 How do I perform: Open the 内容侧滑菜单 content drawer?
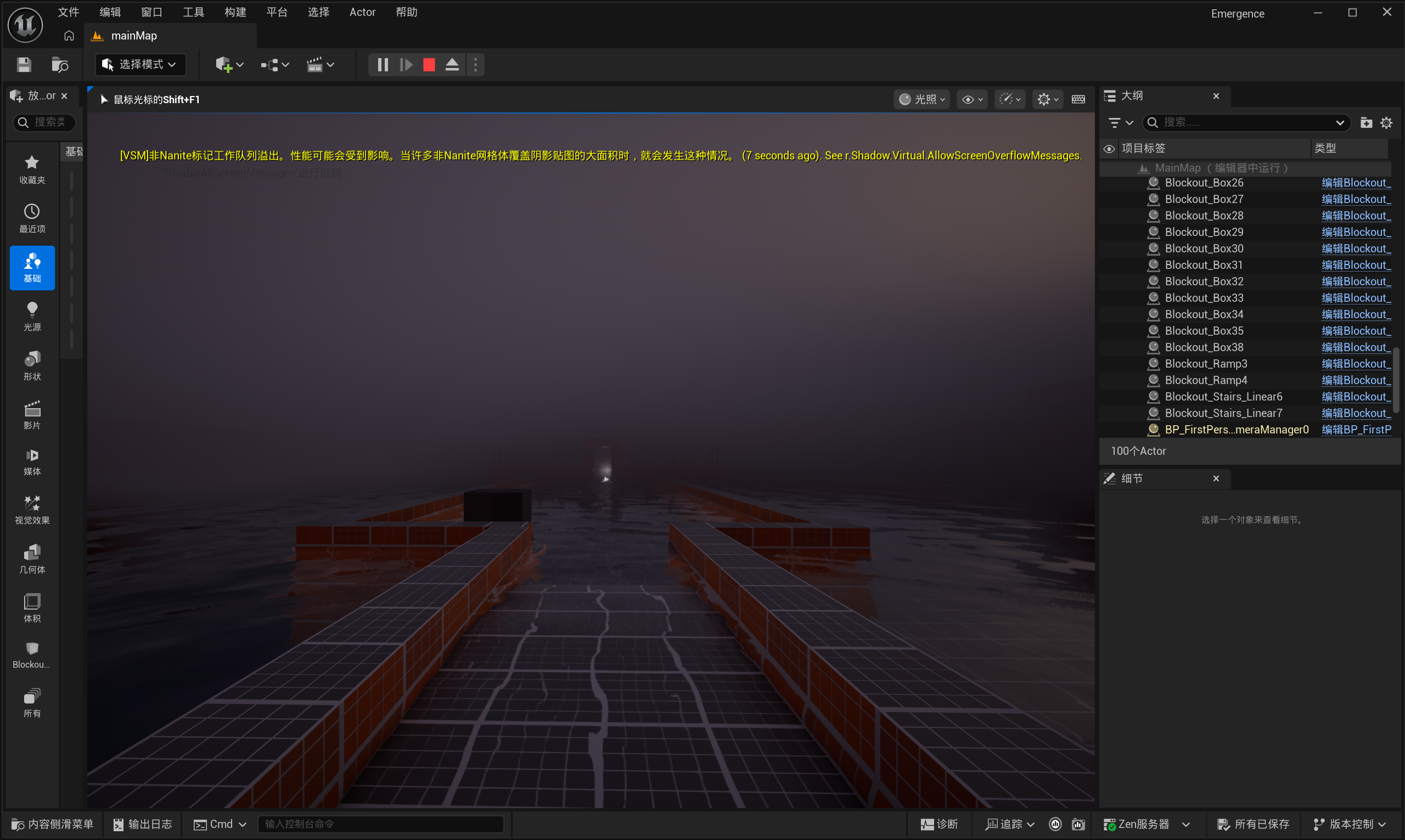tap(52, 824)
